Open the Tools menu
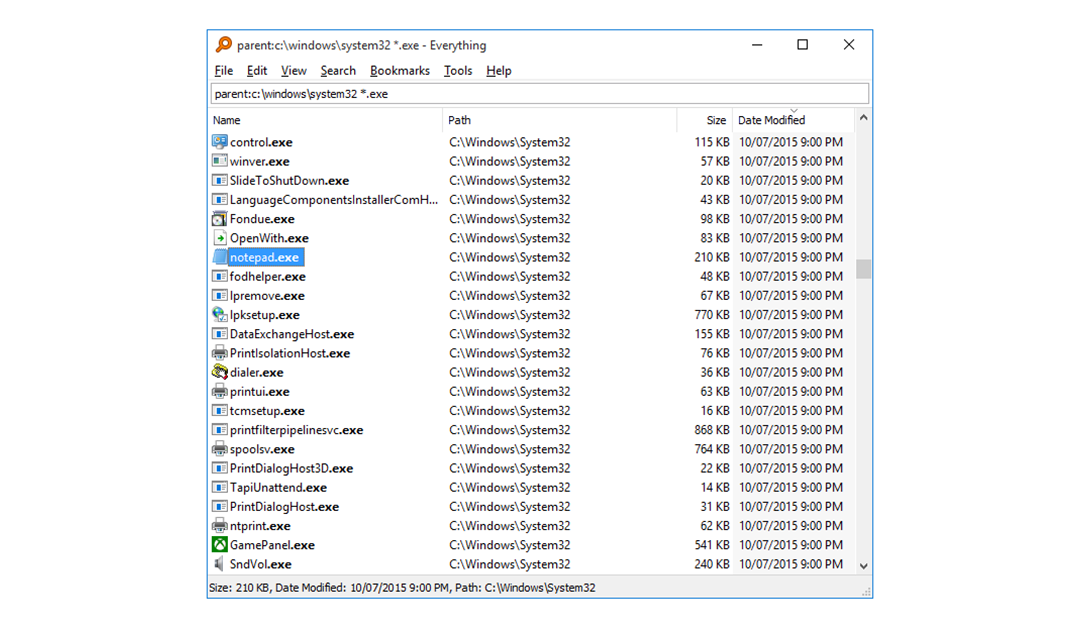 click(x=458, y=71)
